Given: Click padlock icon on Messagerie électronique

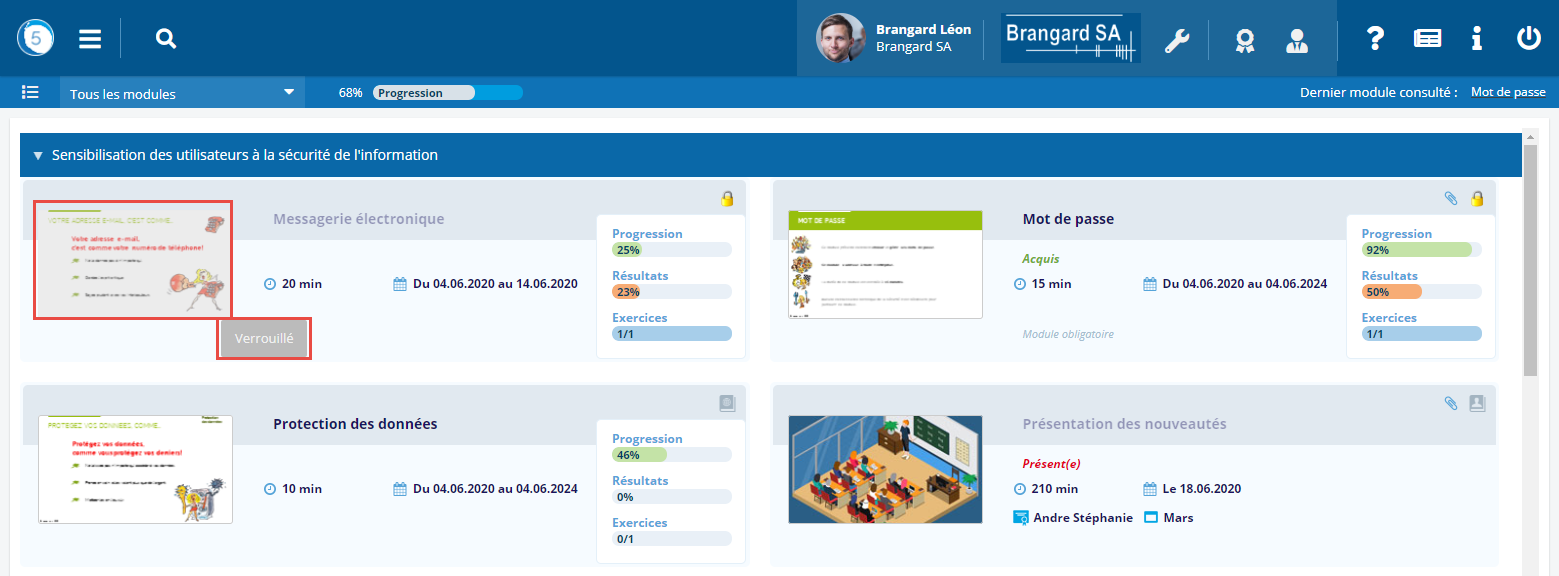Looking at the screenshot, I should coord(728,199).
